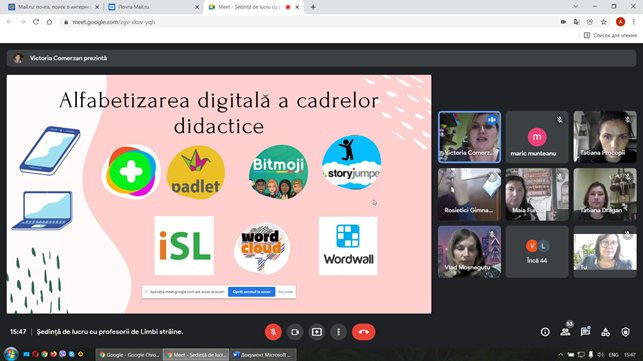The height and width of the screenshot is (361, 643).
Task: Select the Rosietici Gimna... video tile
Action: pos(470,194)
